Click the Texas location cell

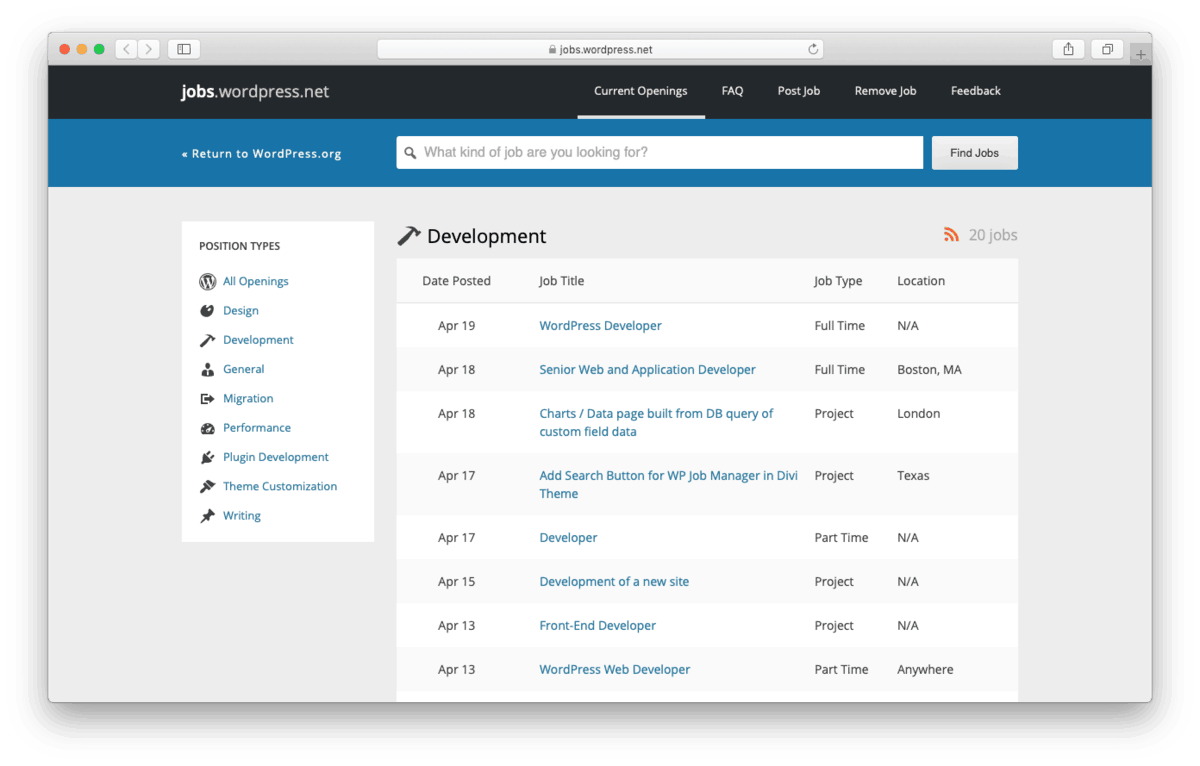pyautogui.click(x=913, y=476)
